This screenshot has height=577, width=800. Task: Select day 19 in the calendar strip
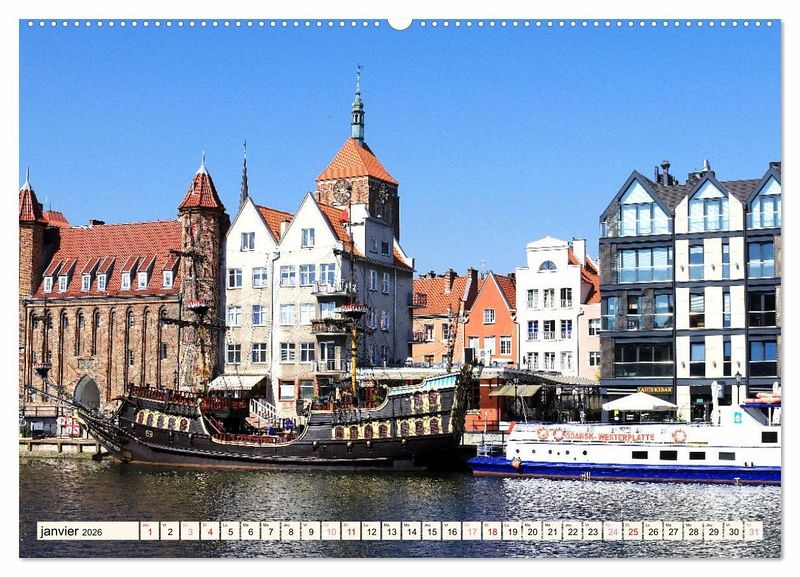512,531
